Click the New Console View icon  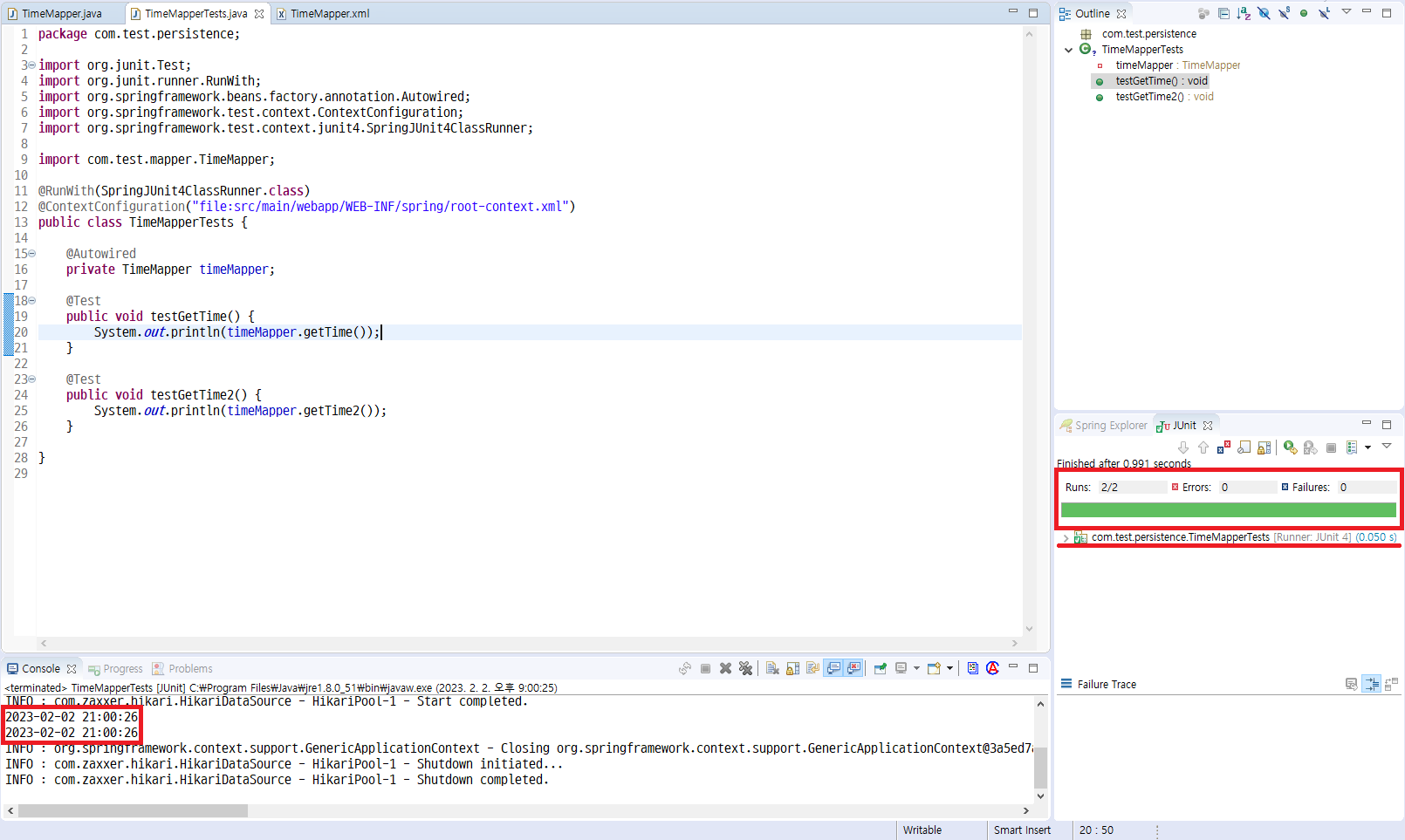[934, 668]
